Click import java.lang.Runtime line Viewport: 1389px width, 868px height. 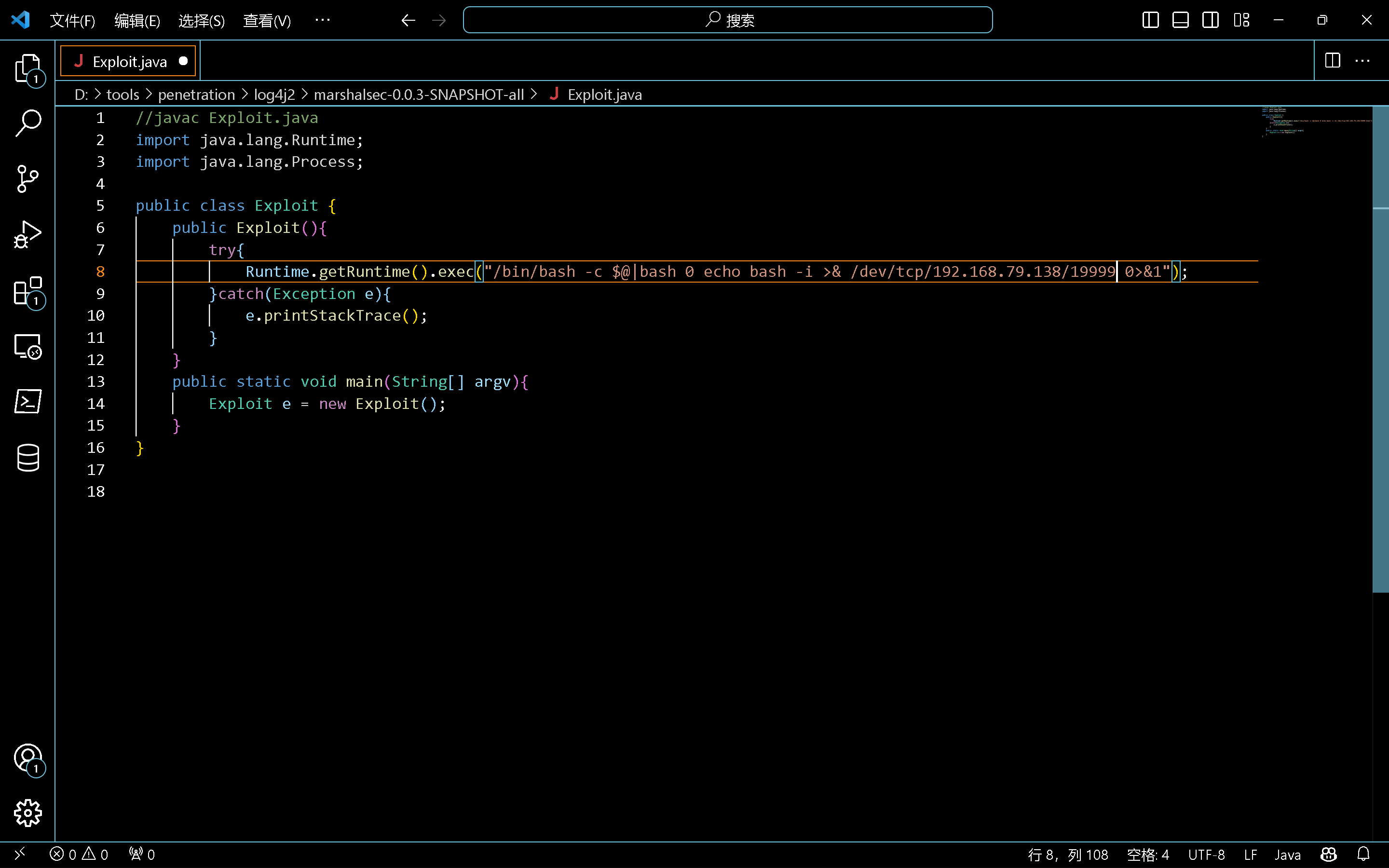point(249,140)
